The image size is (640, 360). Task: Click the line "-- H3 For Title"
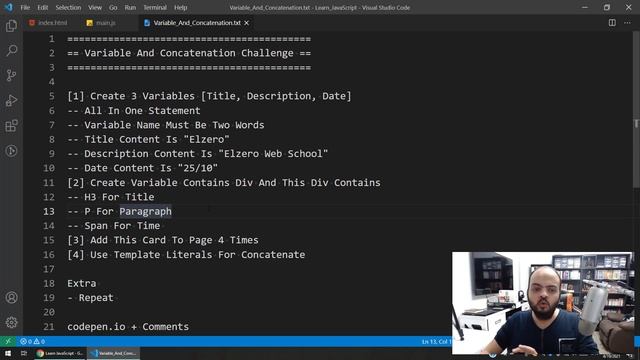[111, 197]
